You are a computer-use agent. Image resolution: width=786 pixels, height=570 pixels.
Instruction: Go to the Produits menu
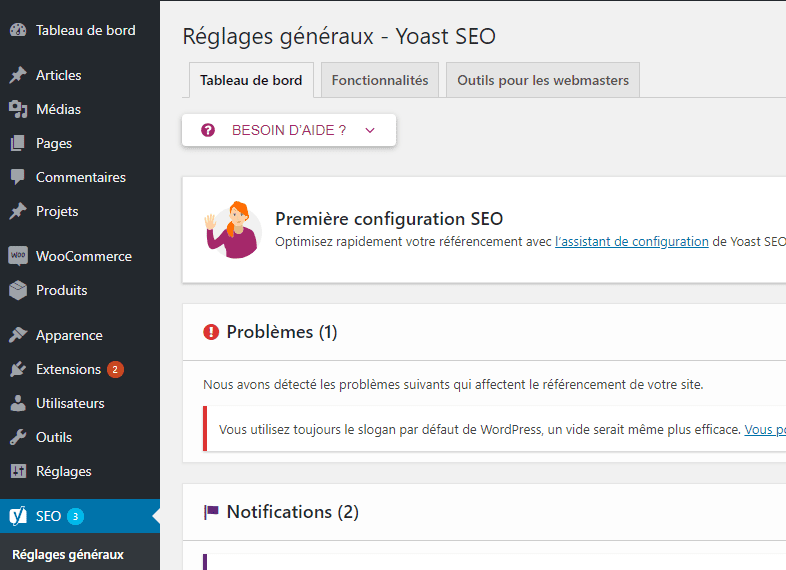pyautogui.click(x=80, y=290)
